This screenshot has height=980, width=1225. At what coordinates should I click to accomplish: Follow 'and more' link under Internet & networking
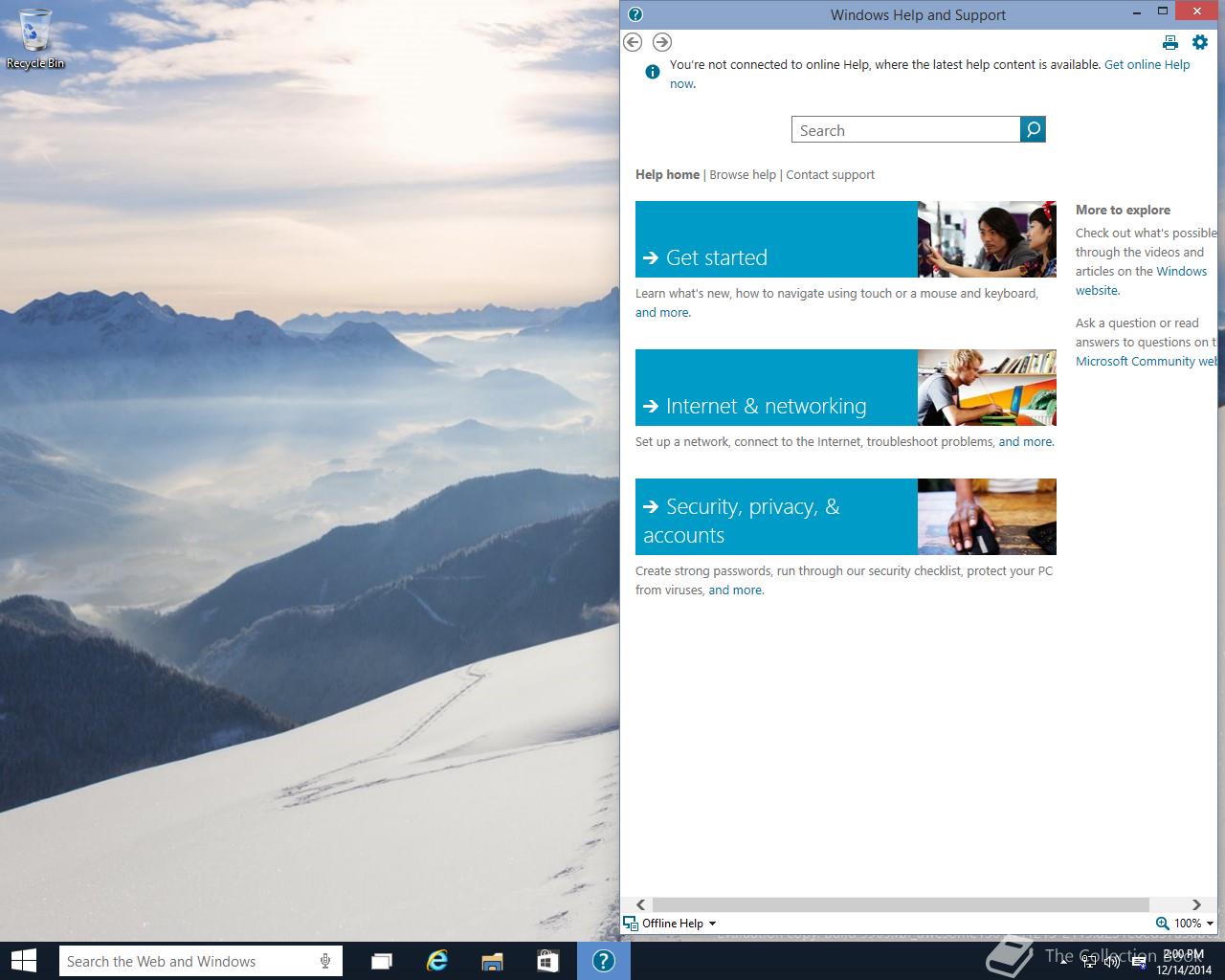click(x=1025, y=441)
